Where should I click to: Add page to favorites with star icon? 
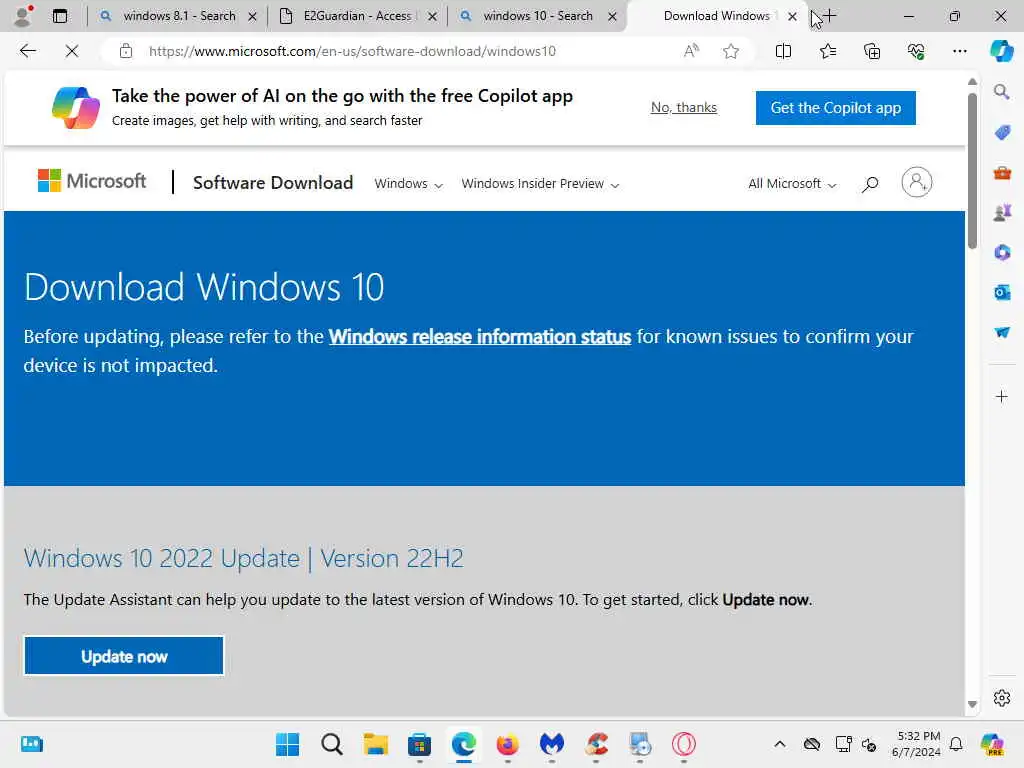(x=731, y=51)
